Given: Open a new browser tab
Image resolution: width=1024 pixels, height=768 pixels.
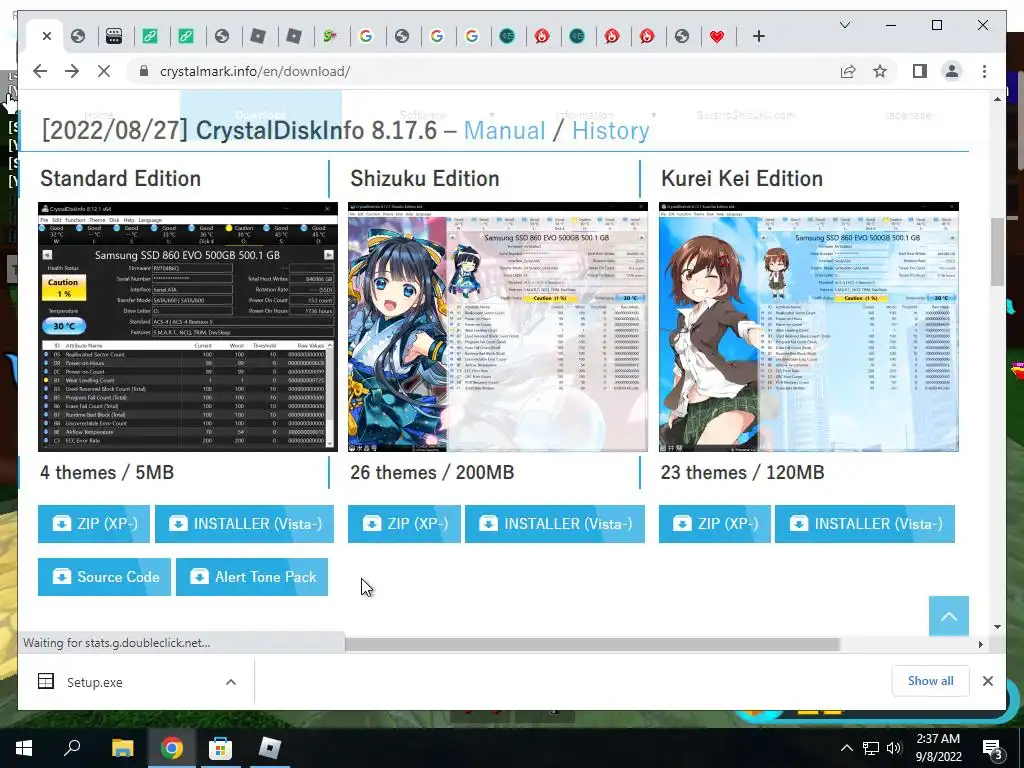Looking at the screenshot, I should [758, 37].
